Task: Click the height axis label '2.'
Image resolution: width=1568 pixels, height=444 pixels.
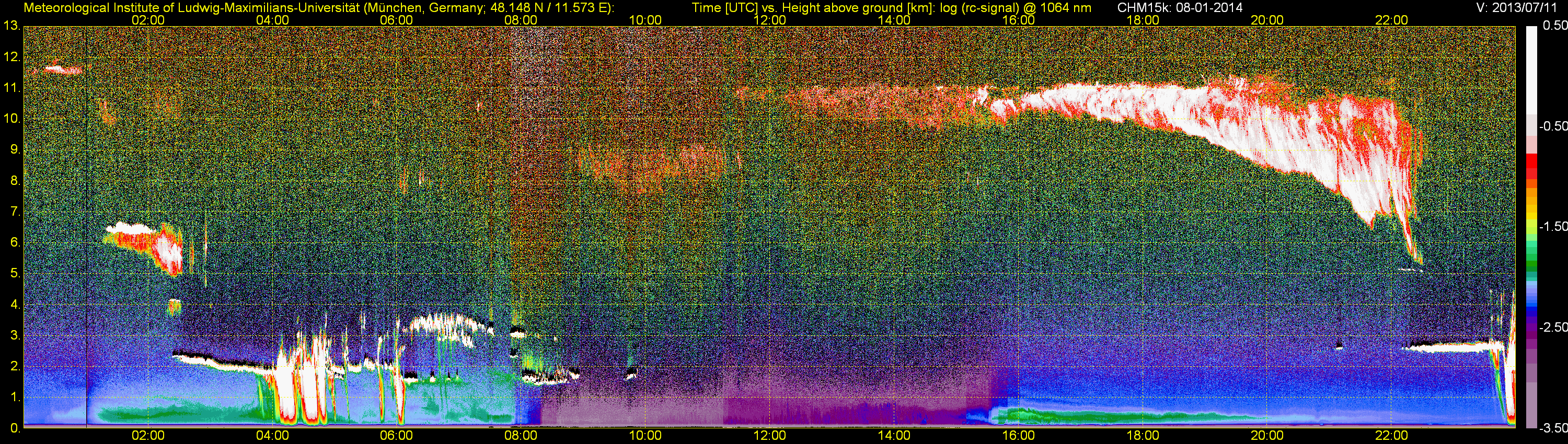Action: point(15,366)
